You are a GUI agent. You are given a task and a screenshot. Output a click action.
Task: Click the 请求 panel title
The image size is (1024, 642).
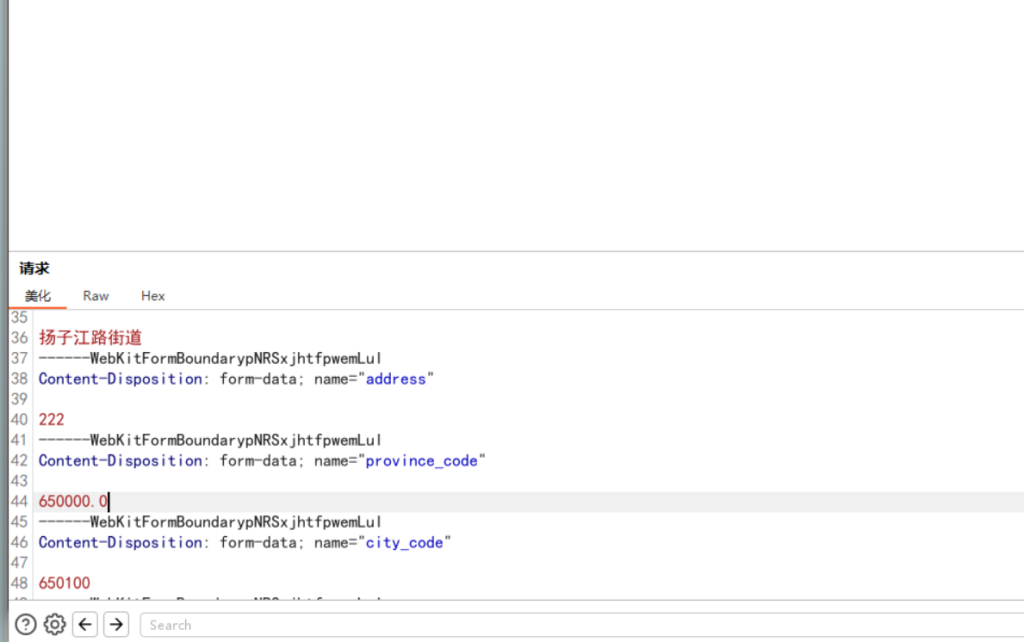point(34,268)
